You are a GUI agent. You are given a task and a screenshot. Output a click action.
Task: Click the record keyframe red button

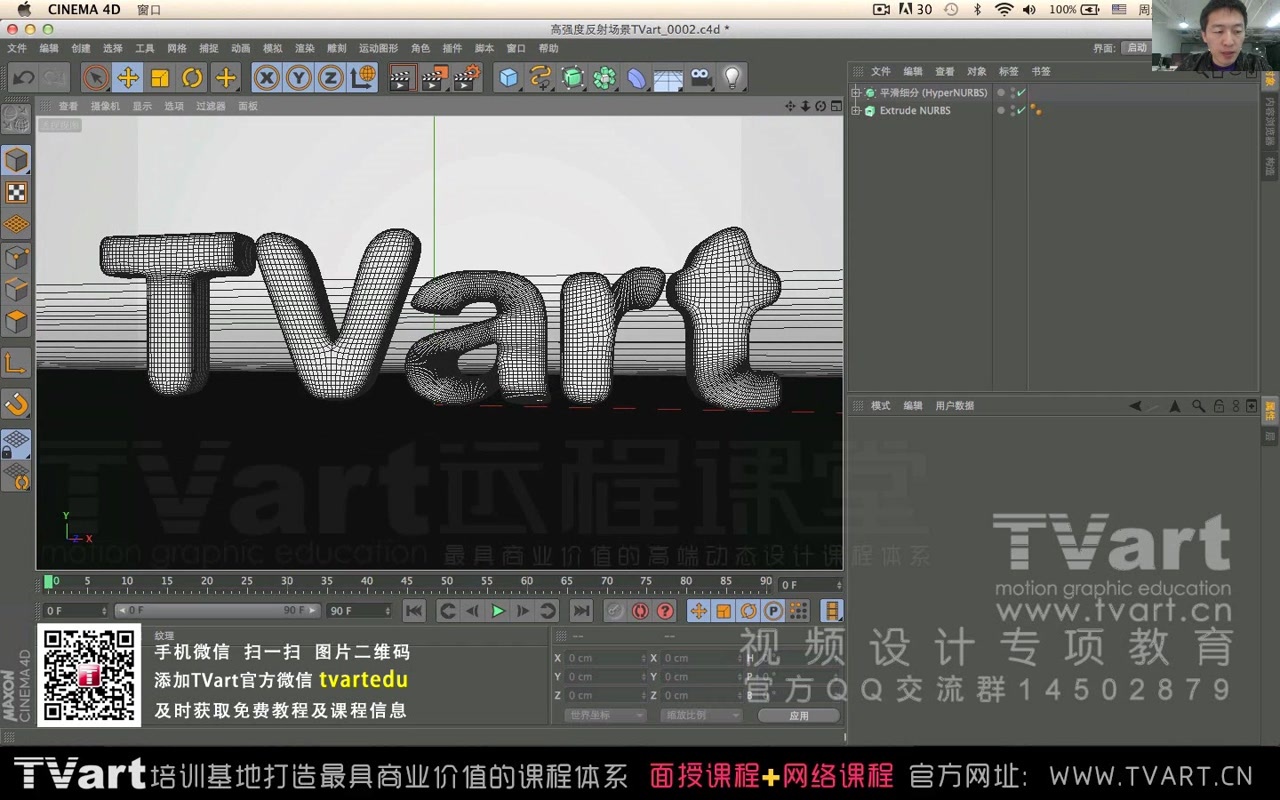615,611
